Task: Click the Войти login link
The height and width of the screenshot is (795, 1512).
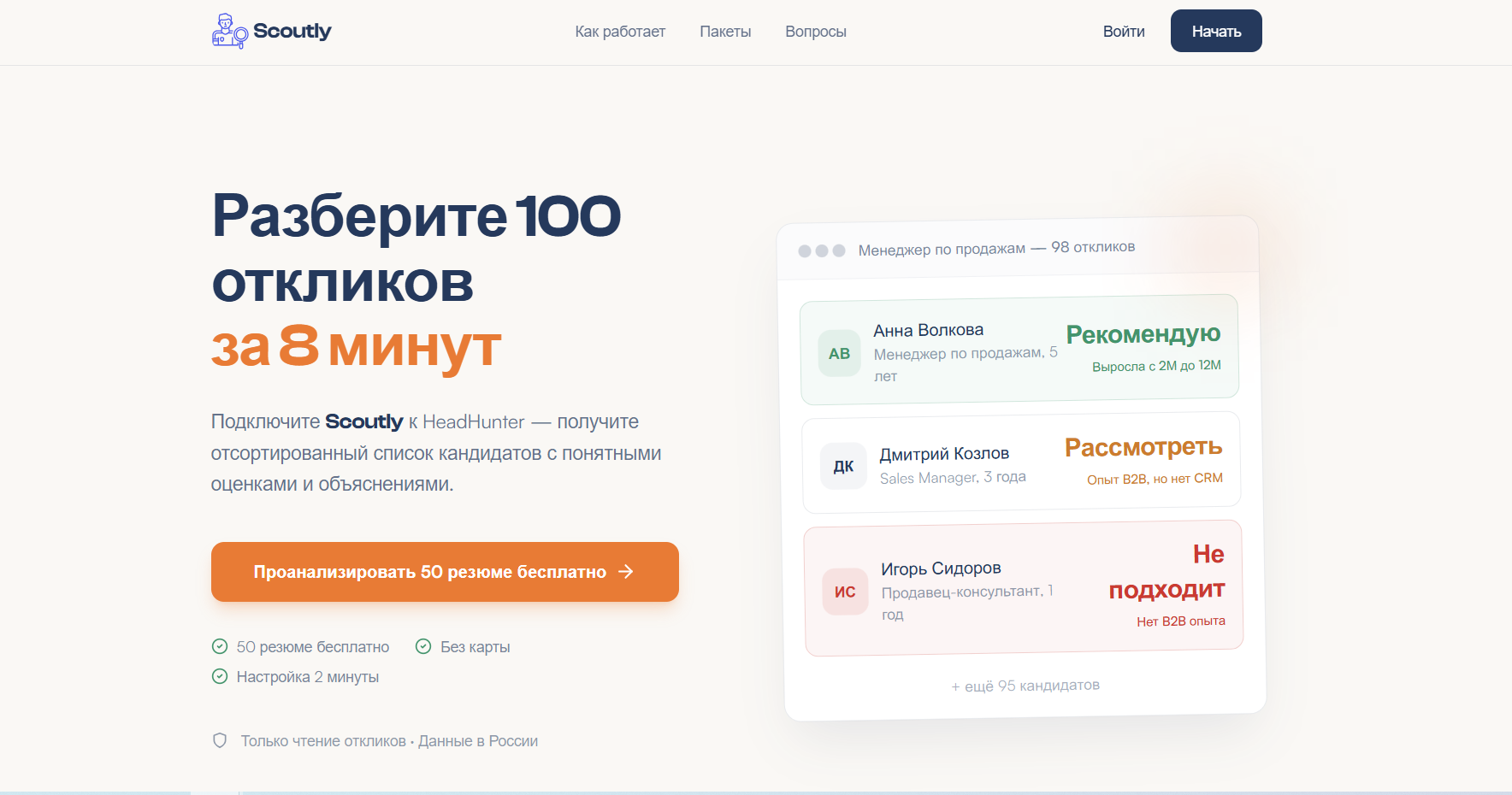Action: click(x=1124, y=32)
